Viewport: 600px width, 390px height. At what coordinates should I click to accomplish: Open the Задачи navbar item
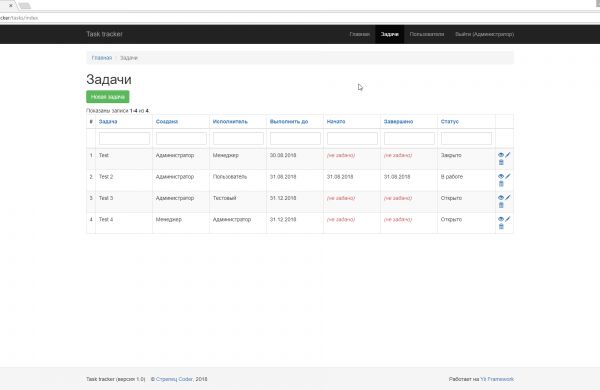390,34
